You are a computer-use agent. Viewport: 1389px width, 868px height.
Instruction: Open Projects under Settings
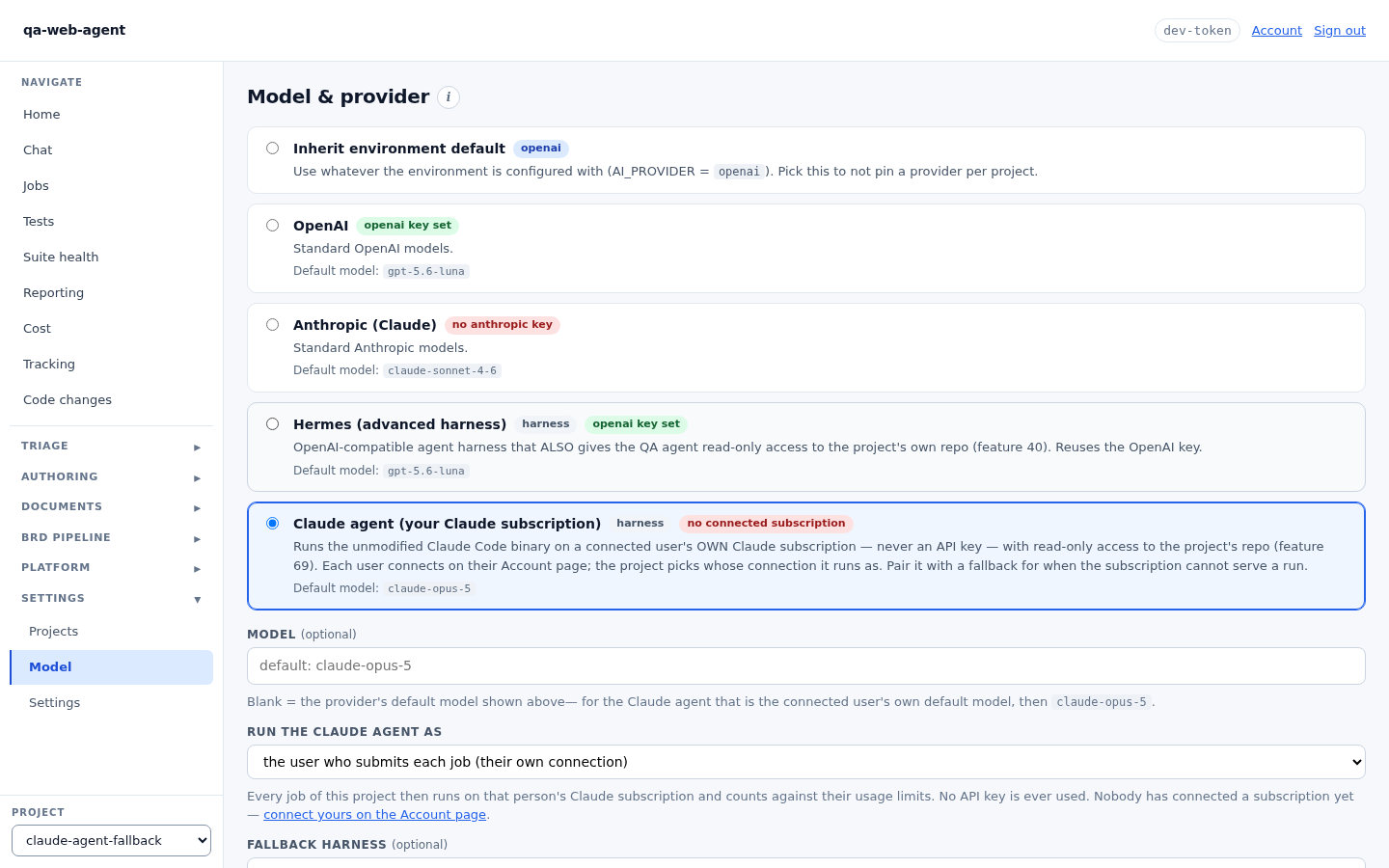click(111, 632)
